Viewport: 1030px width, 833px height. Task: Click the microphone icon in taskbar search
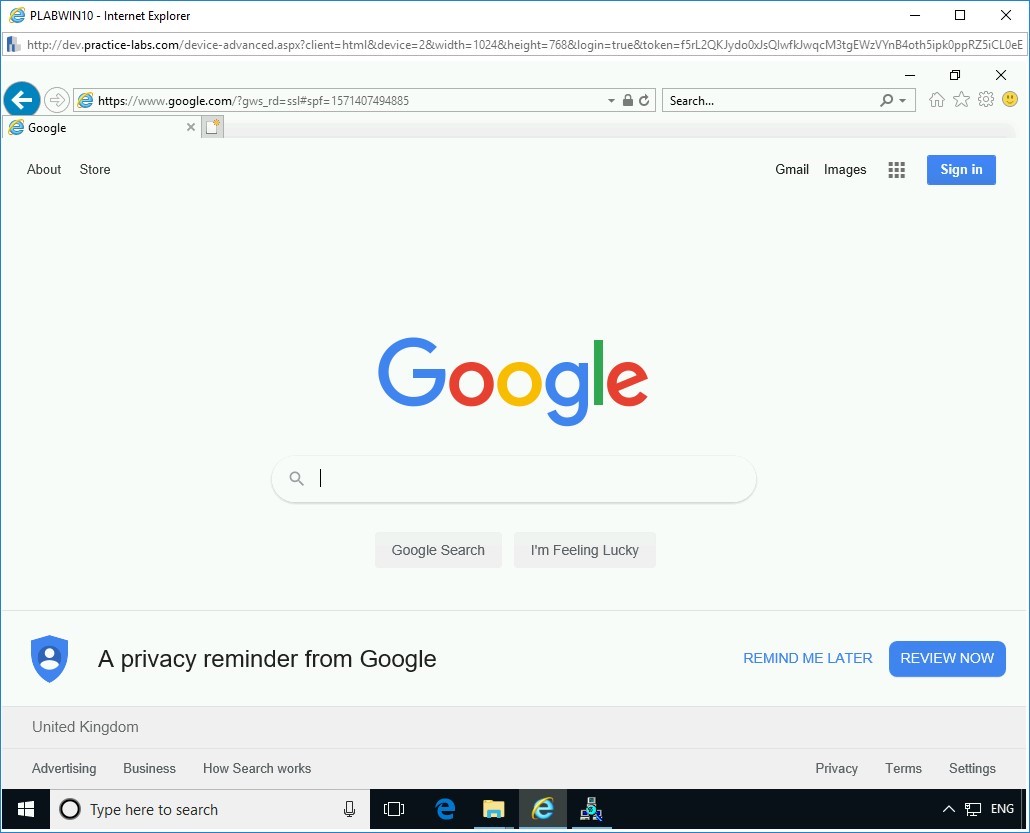point(349,809)
